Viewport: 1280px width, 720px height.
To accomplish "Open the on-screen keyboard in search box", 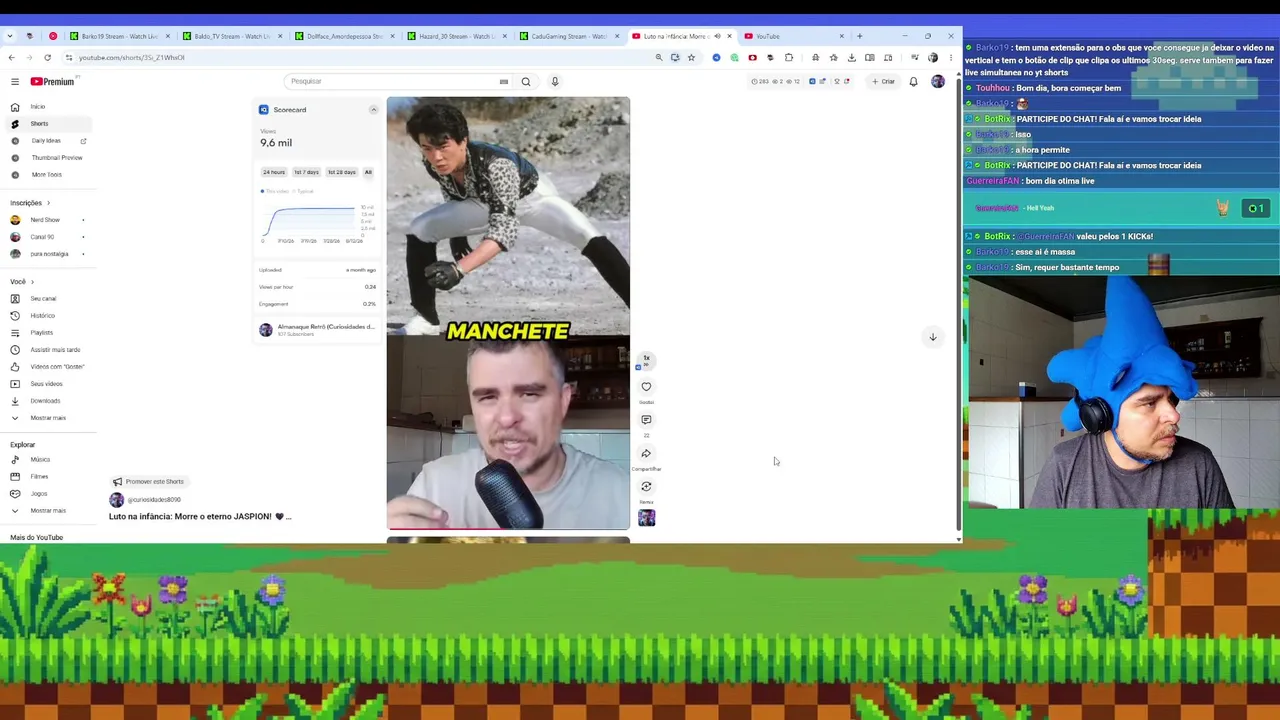I will click(504, 81).
